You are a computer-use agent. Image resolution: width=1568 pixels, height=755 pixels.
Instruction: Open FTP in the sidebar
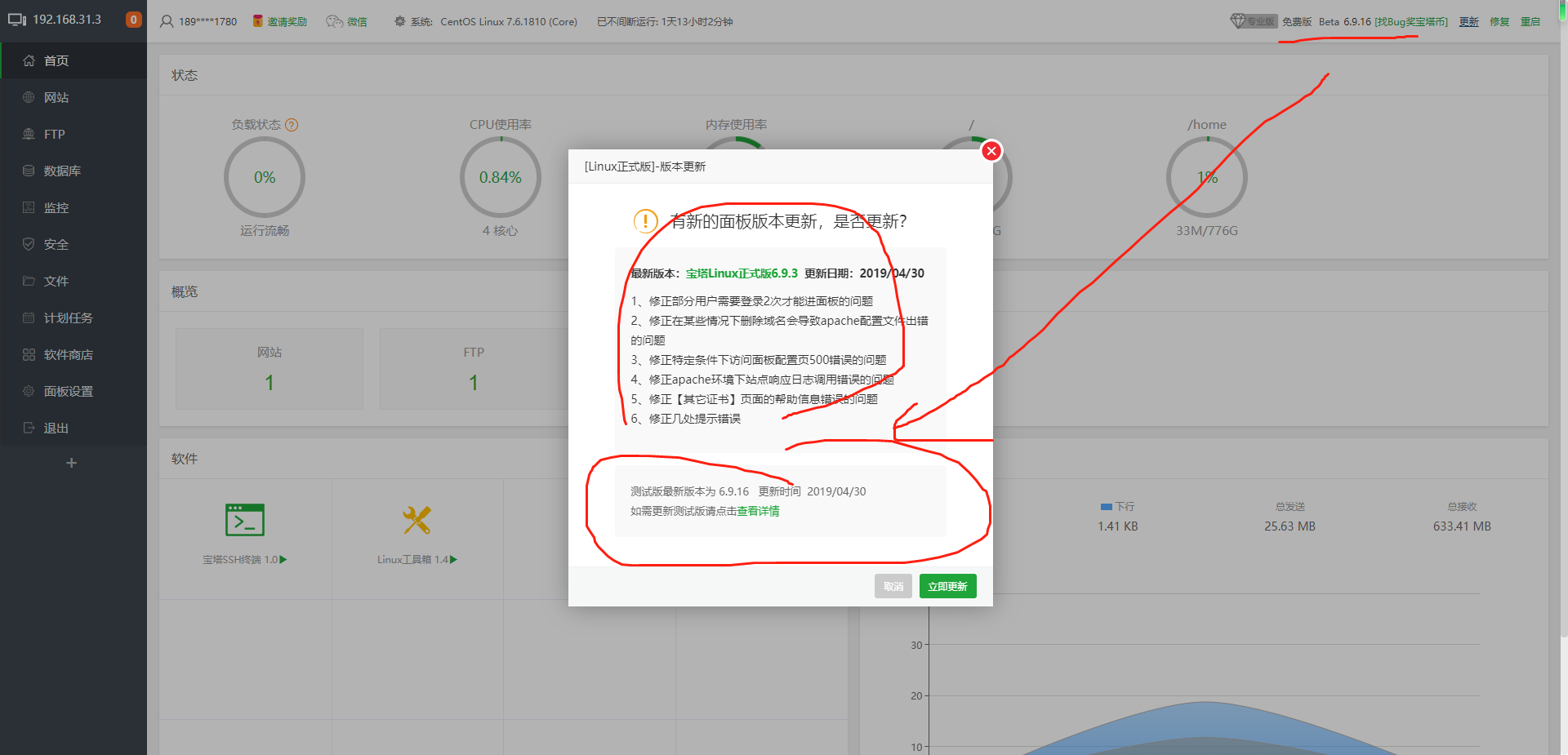coord(73,134)
